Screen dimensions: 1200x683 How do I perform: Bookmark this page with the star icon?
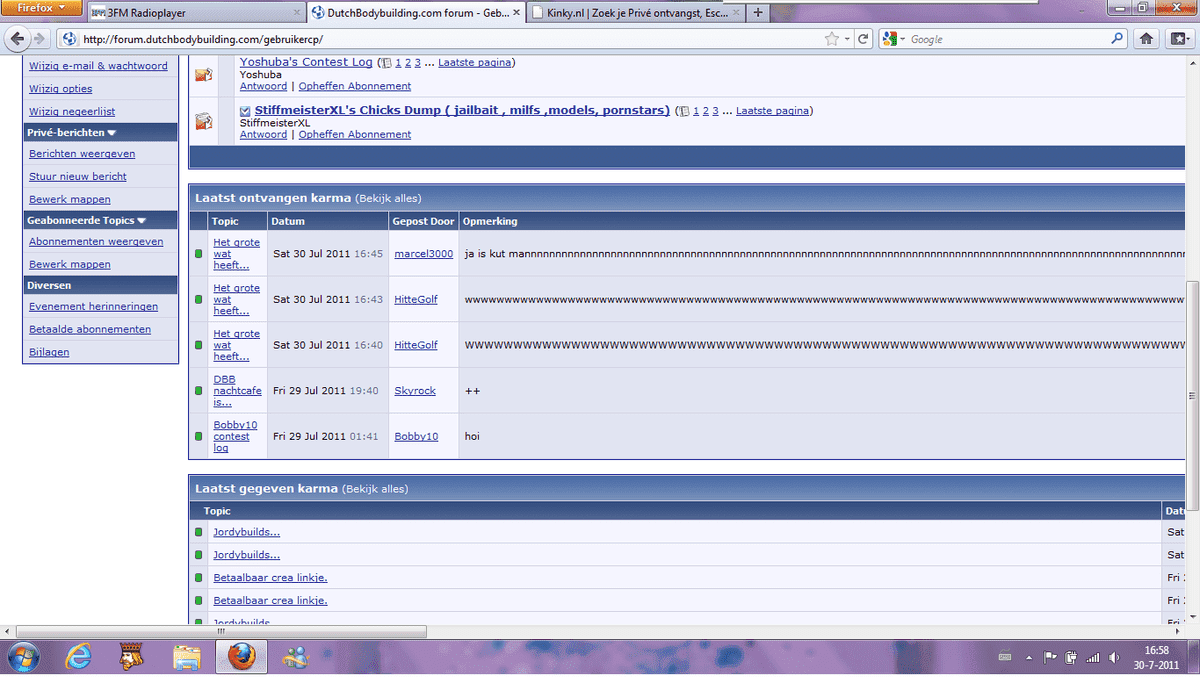832,39
